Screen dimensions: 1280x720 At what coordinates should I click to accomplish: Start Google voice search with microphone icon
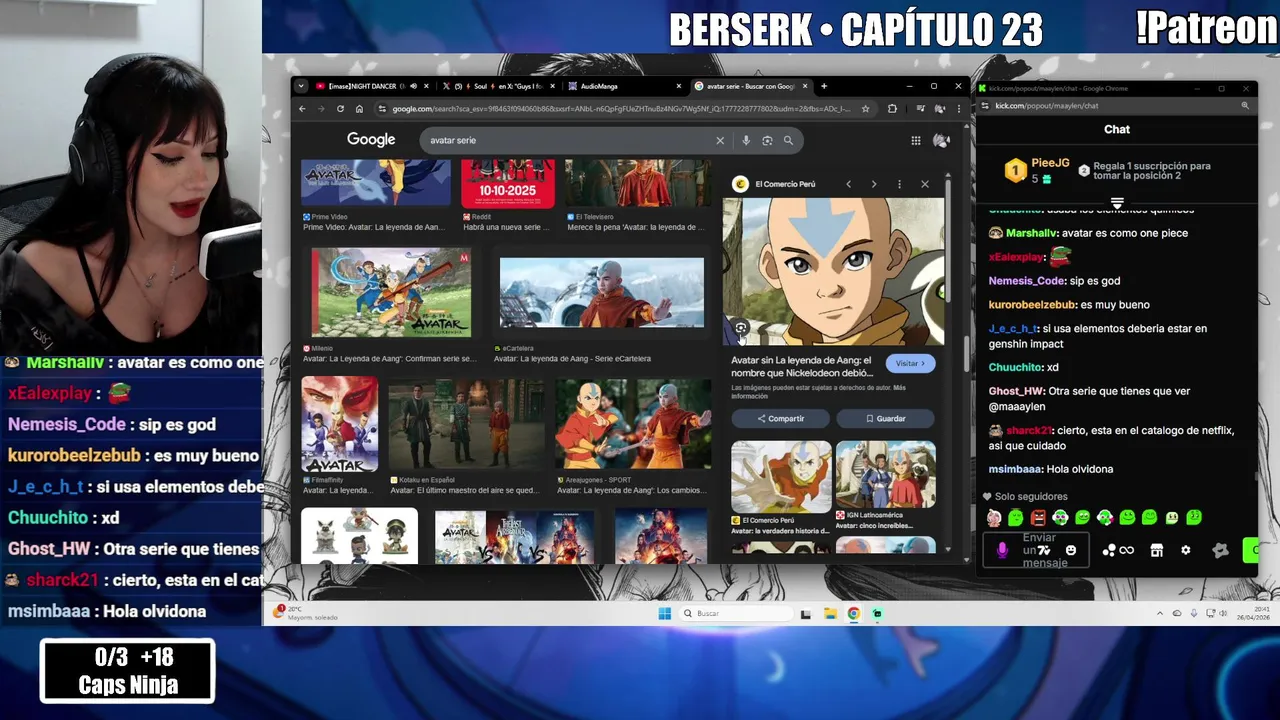click(746, 141)
